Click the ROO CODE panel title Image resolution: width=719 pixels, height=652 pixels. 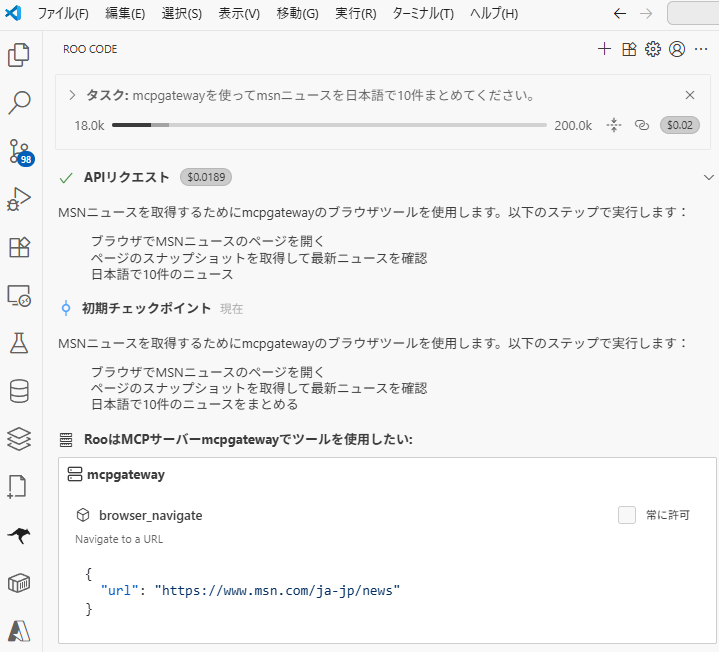pos(90,49)
